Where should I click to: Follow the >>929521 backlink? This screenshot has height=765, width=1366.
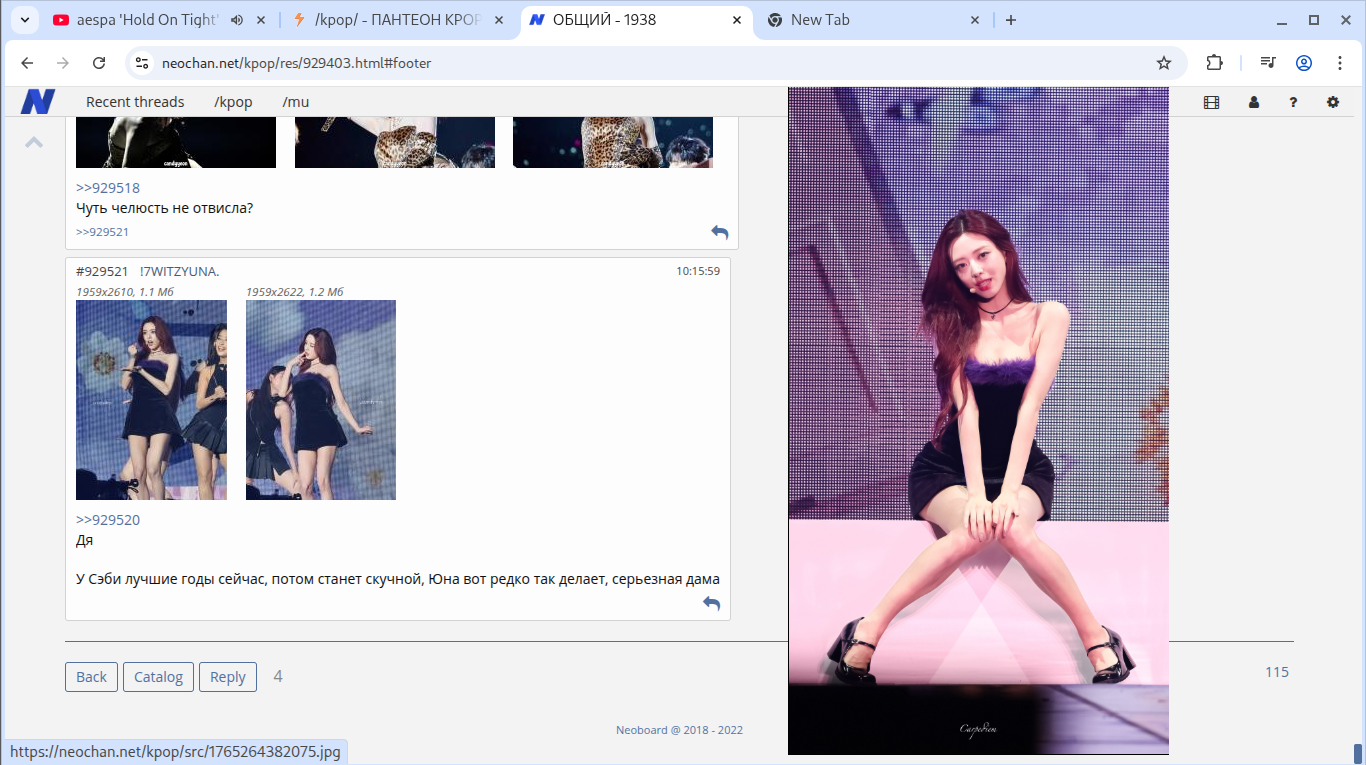click(102, 232)
